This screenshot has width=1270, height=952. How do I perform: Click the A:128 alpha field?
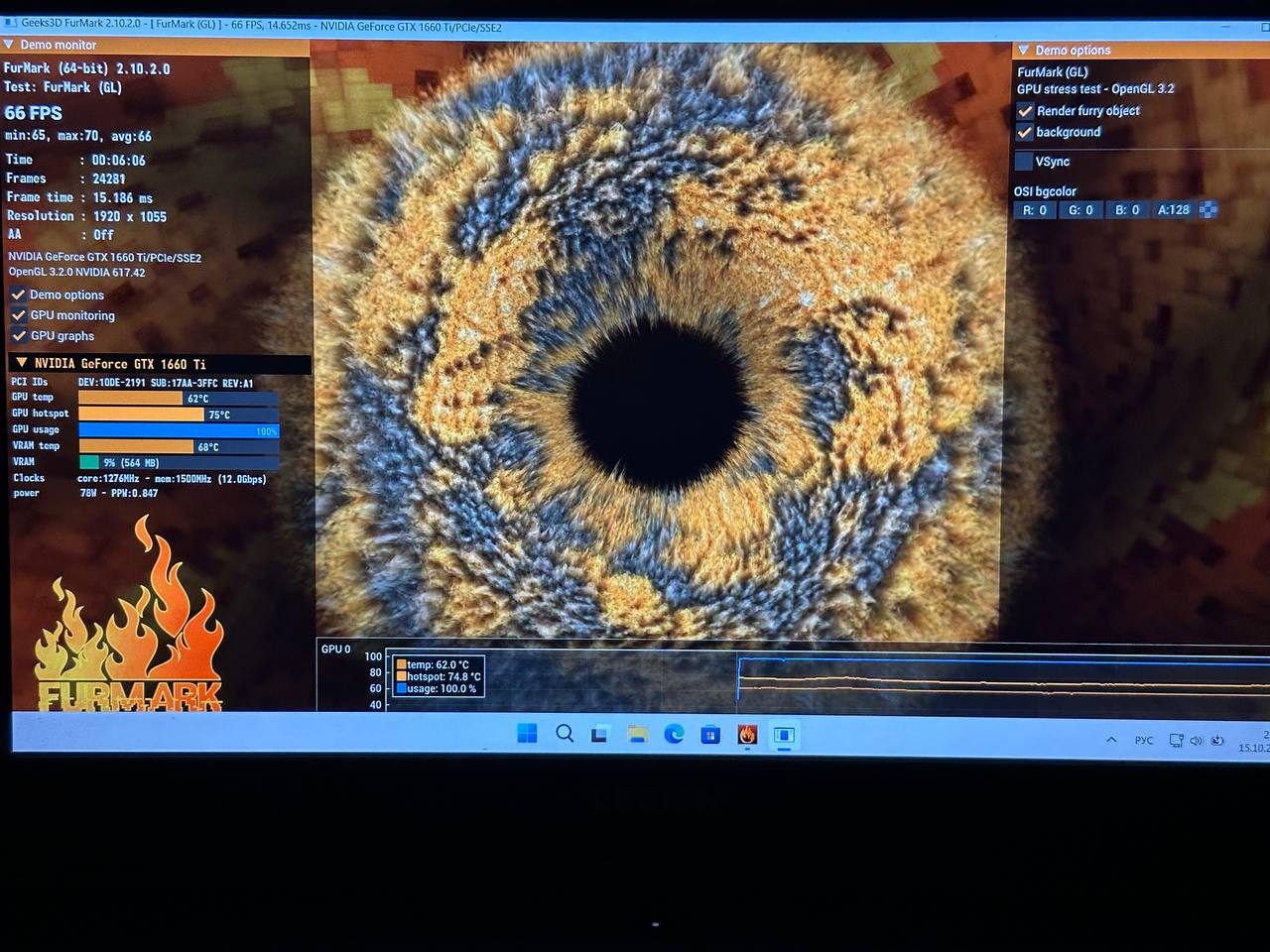tap(1174, 210)
